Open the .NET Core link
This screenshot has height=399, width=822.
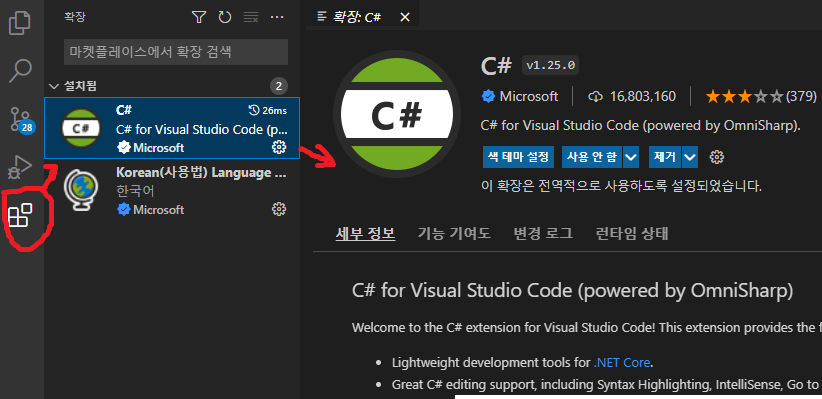pos(622,362)
